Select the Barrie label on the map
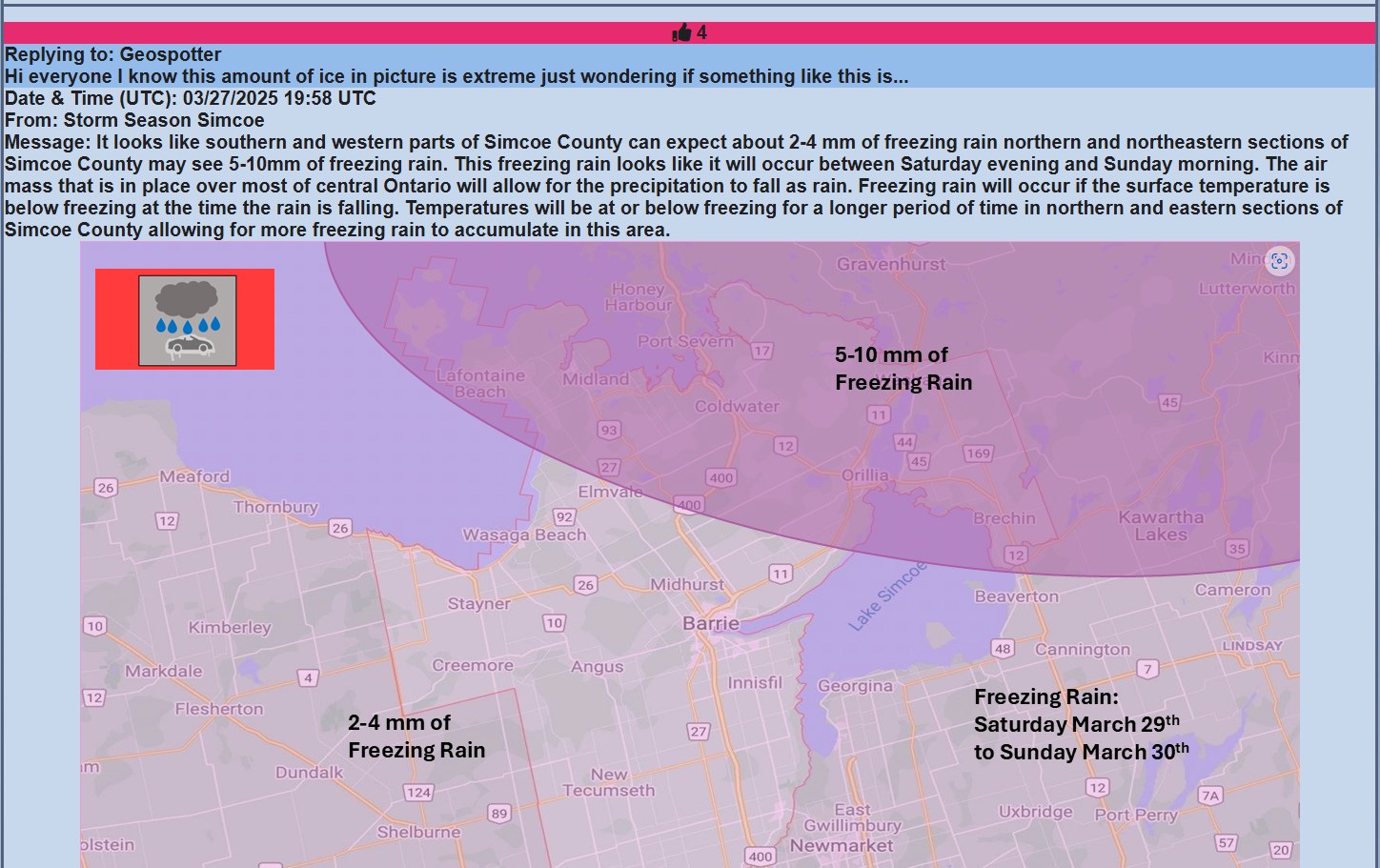The image size is (1380, 868). [709, 622]
